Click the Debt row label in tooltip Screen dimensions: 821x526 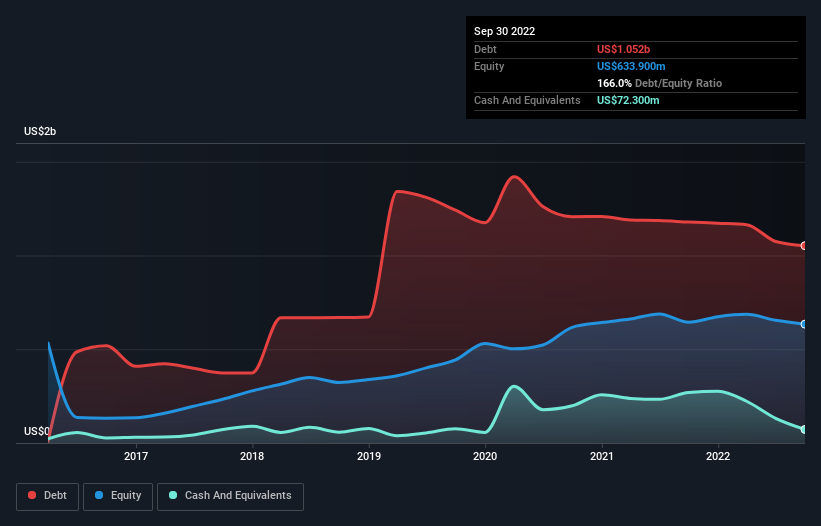pos(485,49)
